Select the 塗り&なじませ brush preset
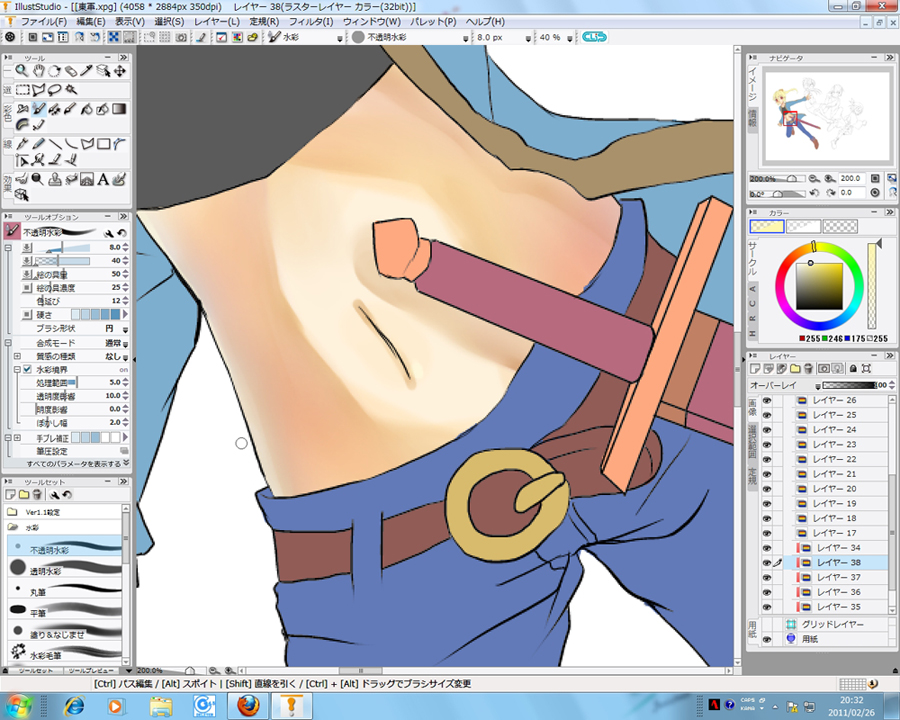900x720 pixels. [64, 631]
